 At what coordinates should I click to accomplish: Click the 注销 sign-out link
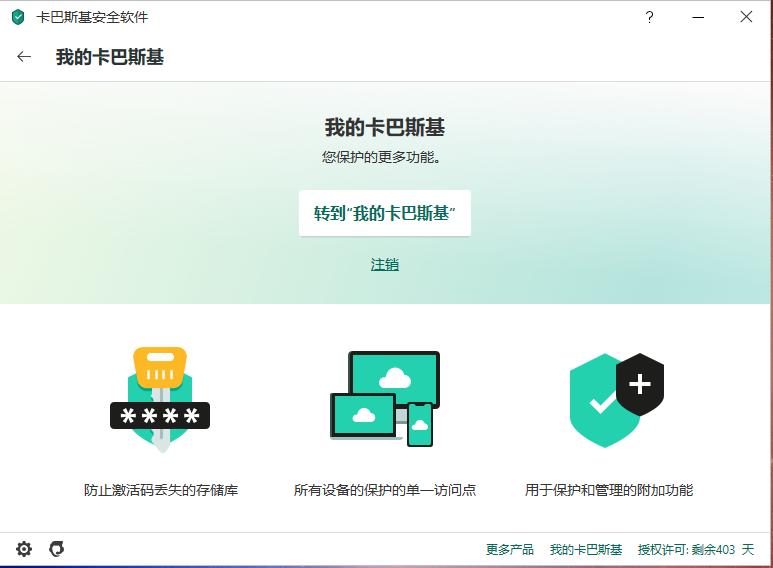(385, 265)
